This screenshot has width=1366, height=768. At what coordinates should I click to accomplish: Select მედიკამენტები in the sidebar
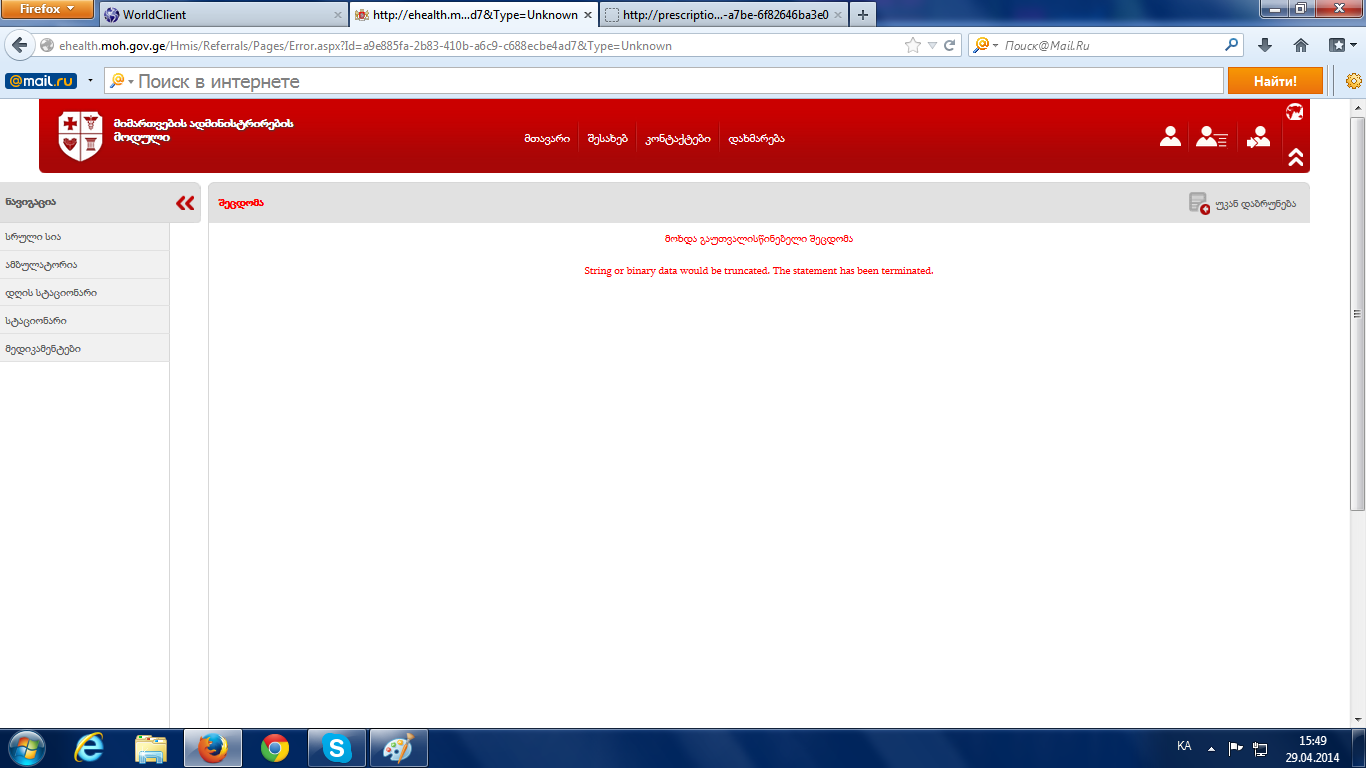pos(43,349)
